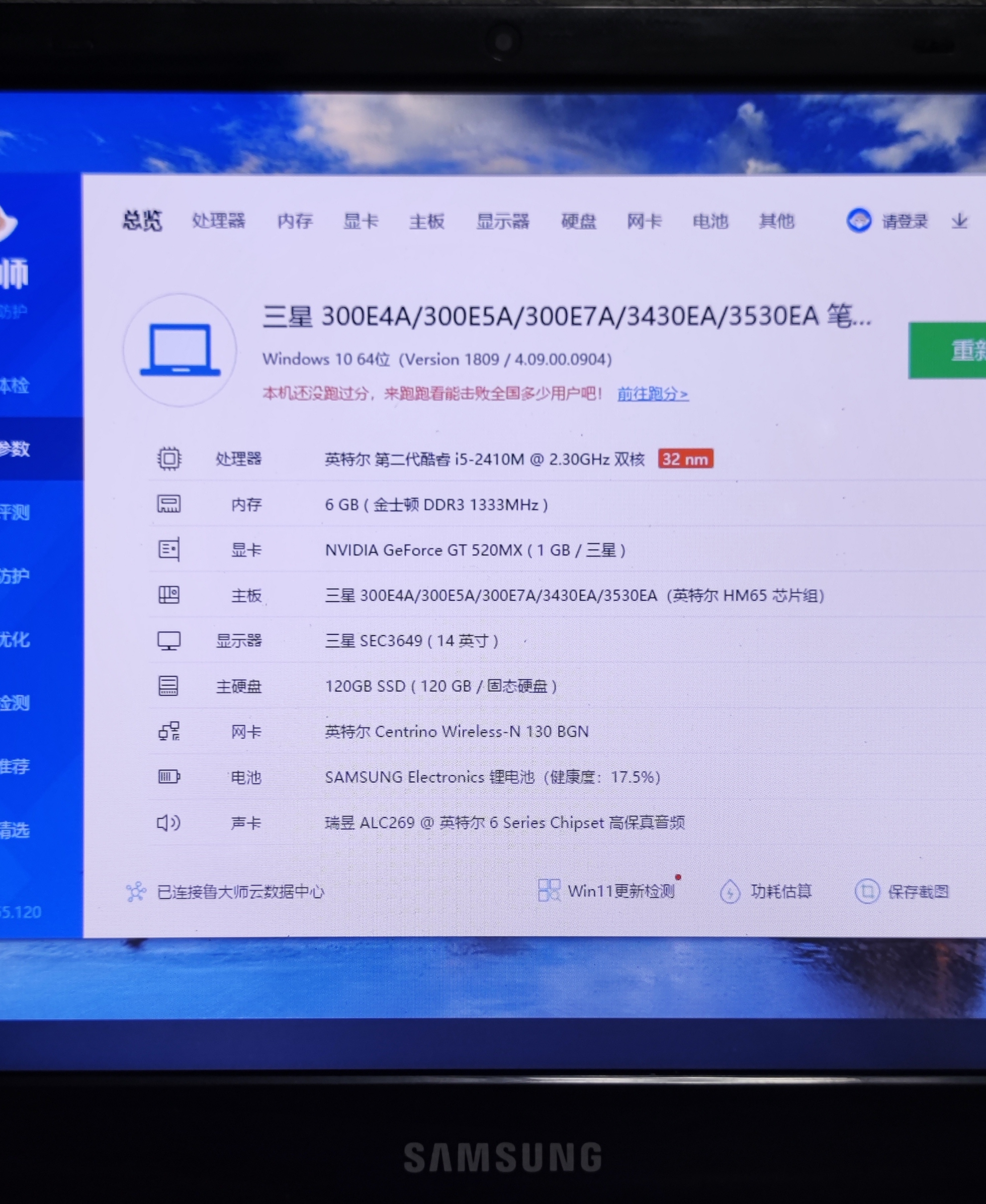Open Win11更新检测 check

pyautogui.click(x=621, y=891)
